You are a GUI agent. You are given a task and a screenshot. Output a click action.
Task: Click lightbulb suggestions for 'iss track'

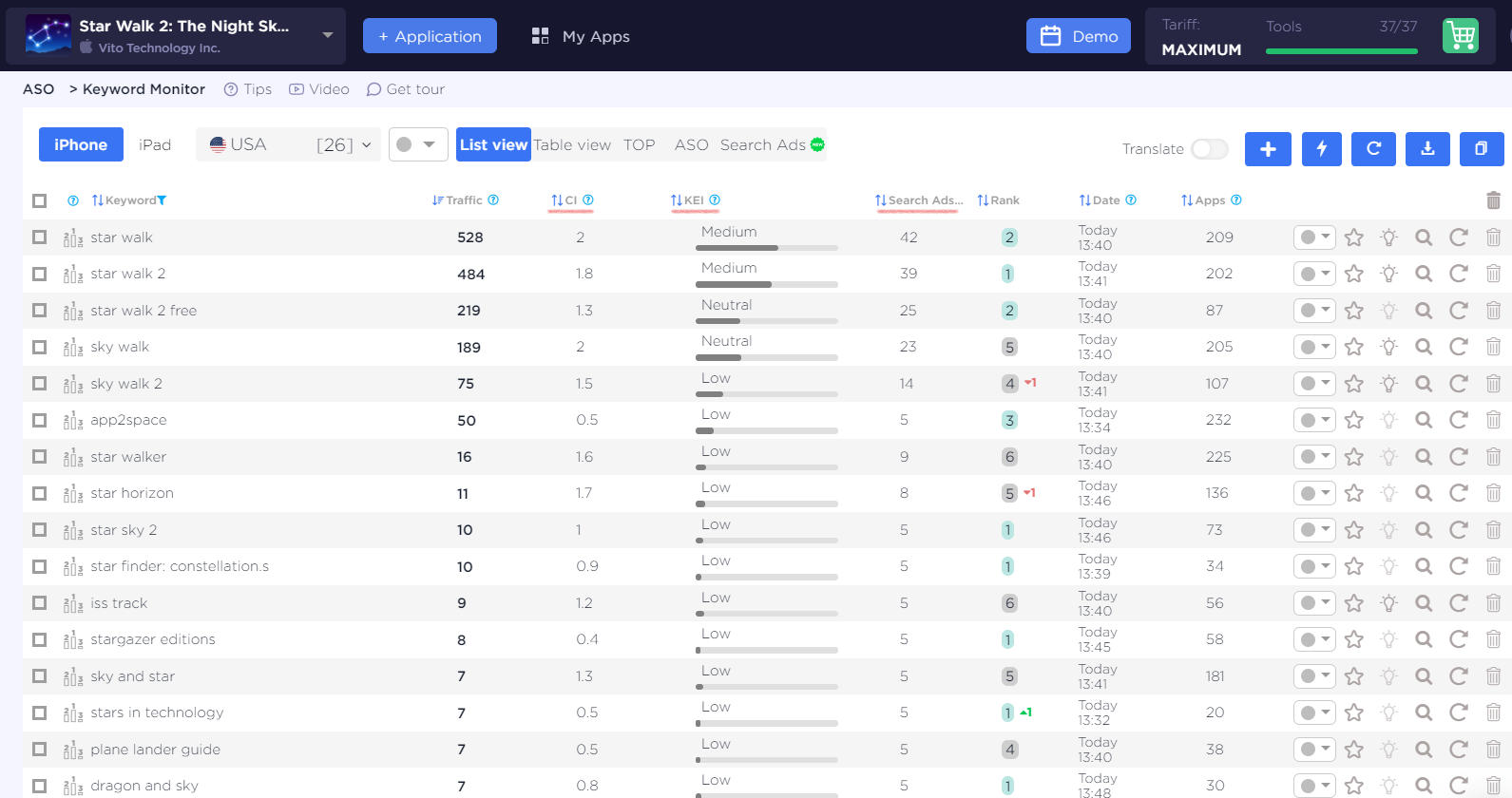click(1388, 603)
